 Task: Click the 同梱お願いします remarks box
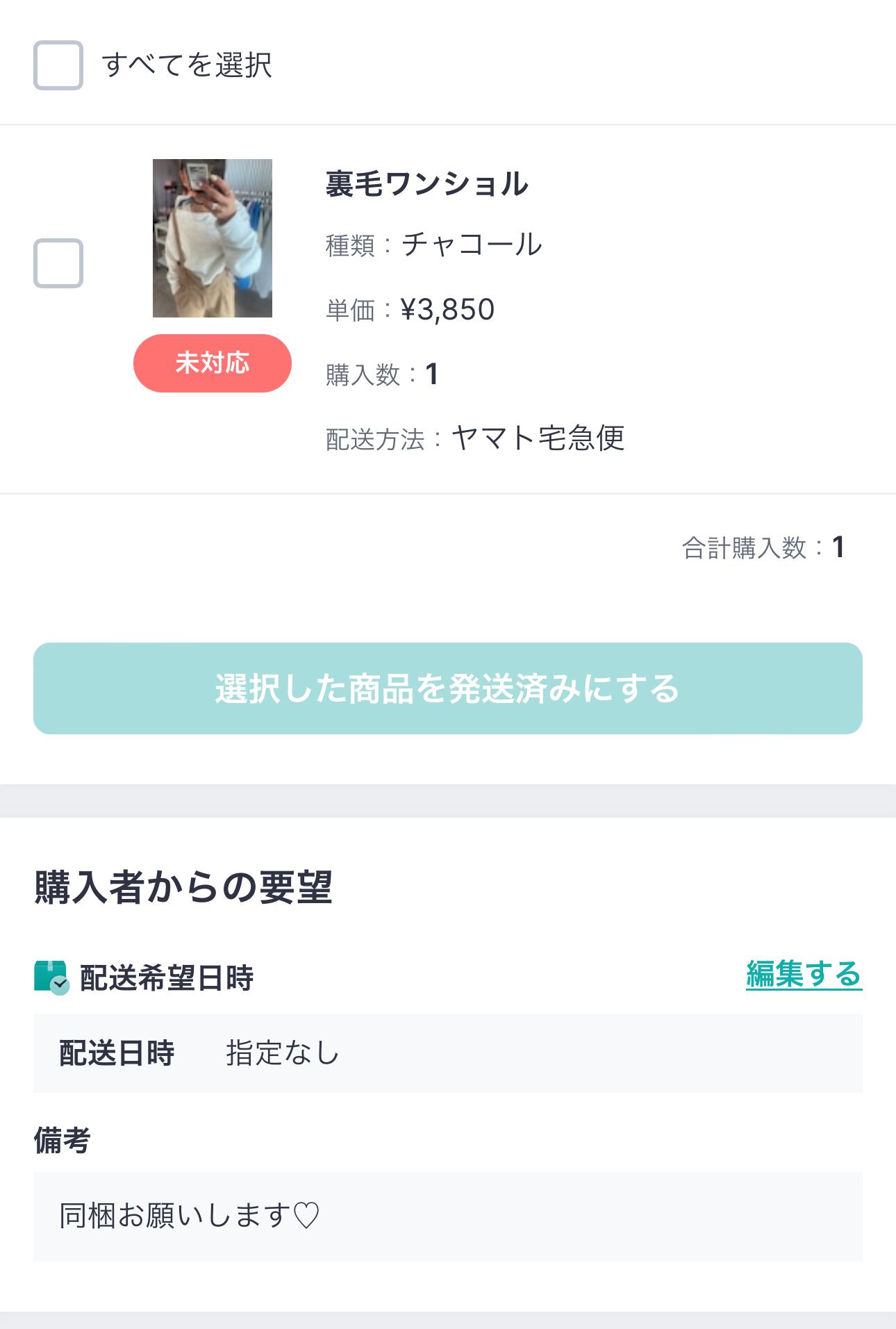click(447, 1216)
